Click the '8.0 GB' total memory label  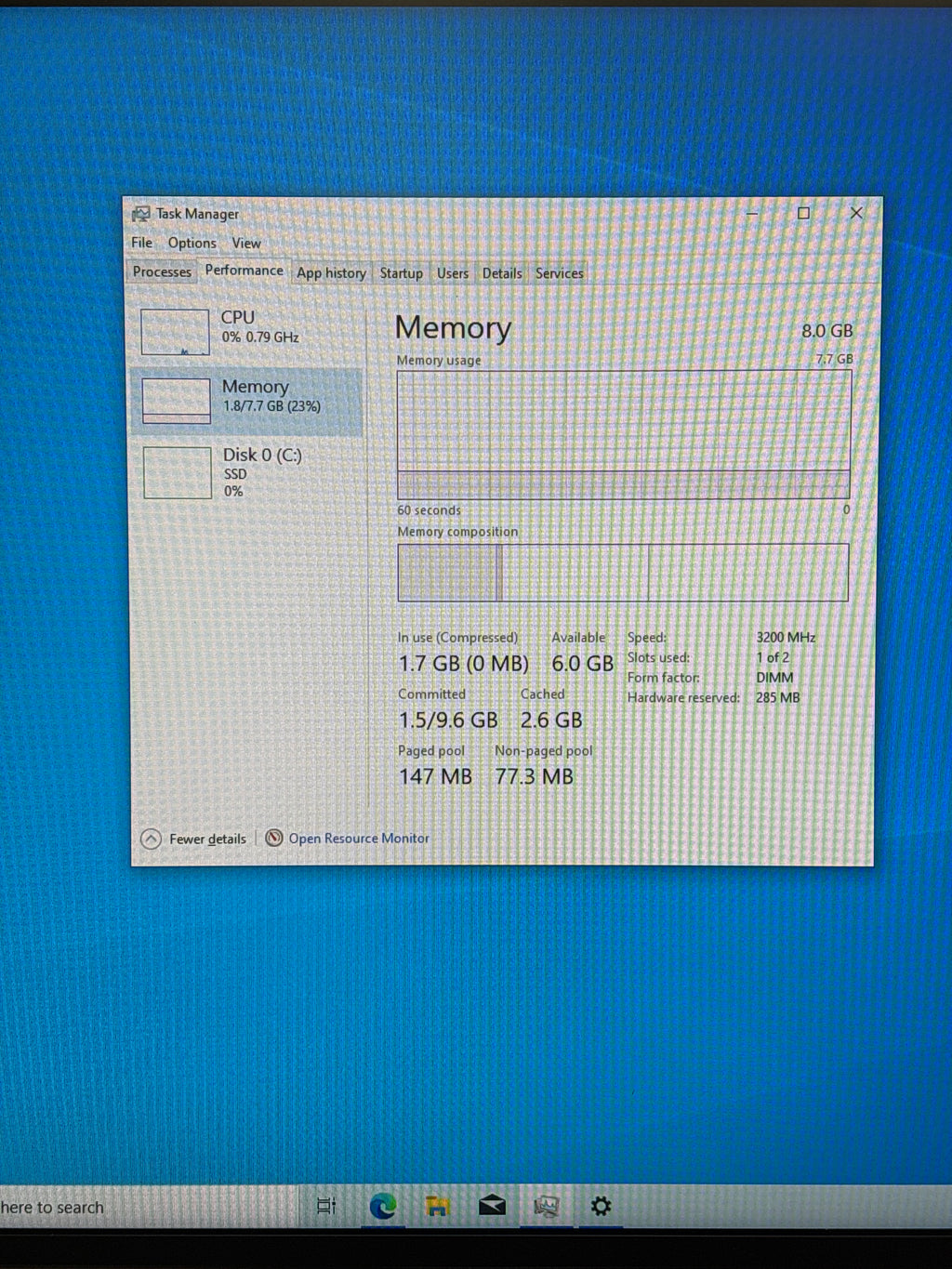[x=826, y=331]
